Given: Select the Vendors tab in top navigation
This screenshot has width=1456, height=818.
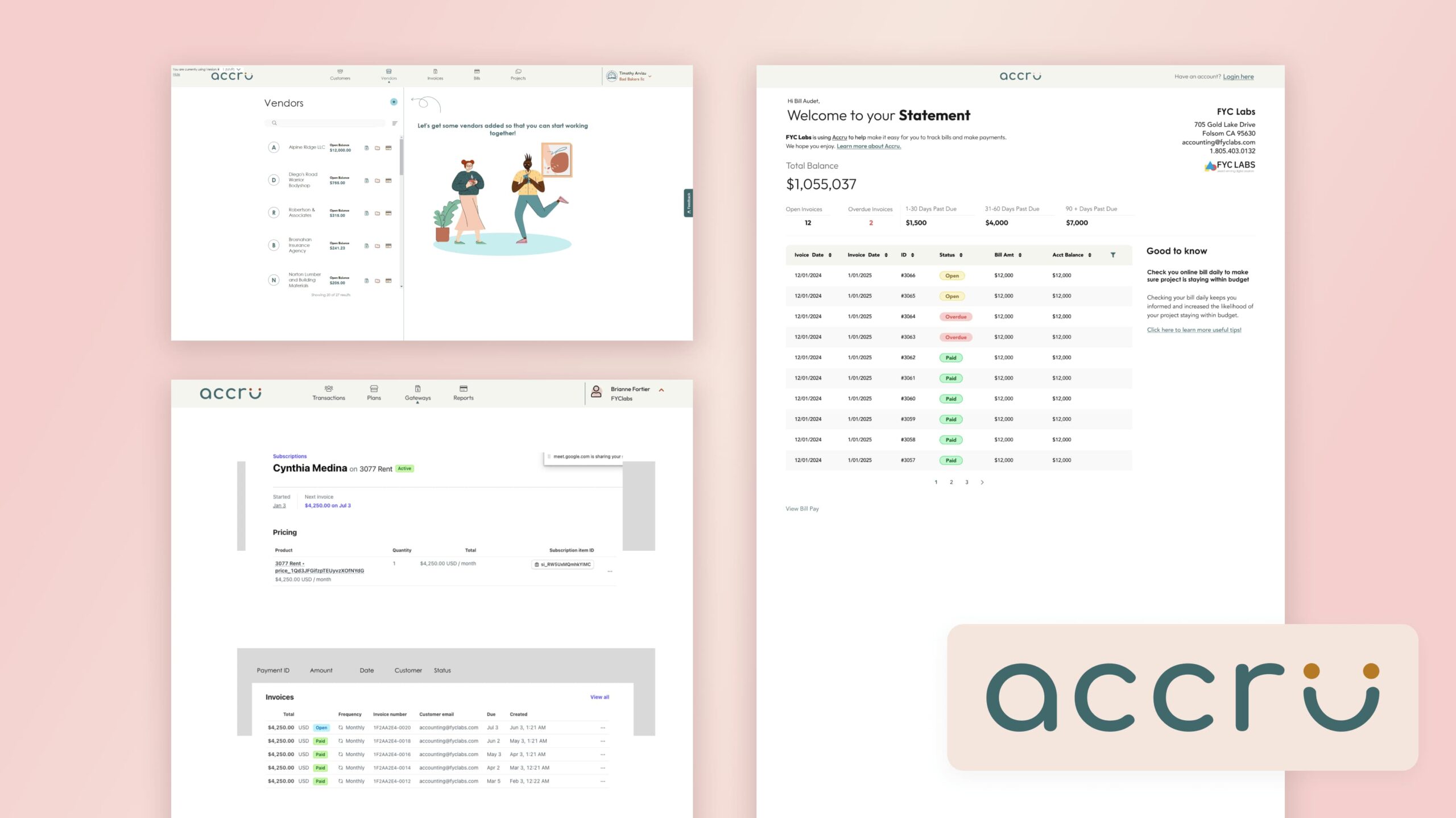Looking at the screenshot, I should (x=389, y=74).
